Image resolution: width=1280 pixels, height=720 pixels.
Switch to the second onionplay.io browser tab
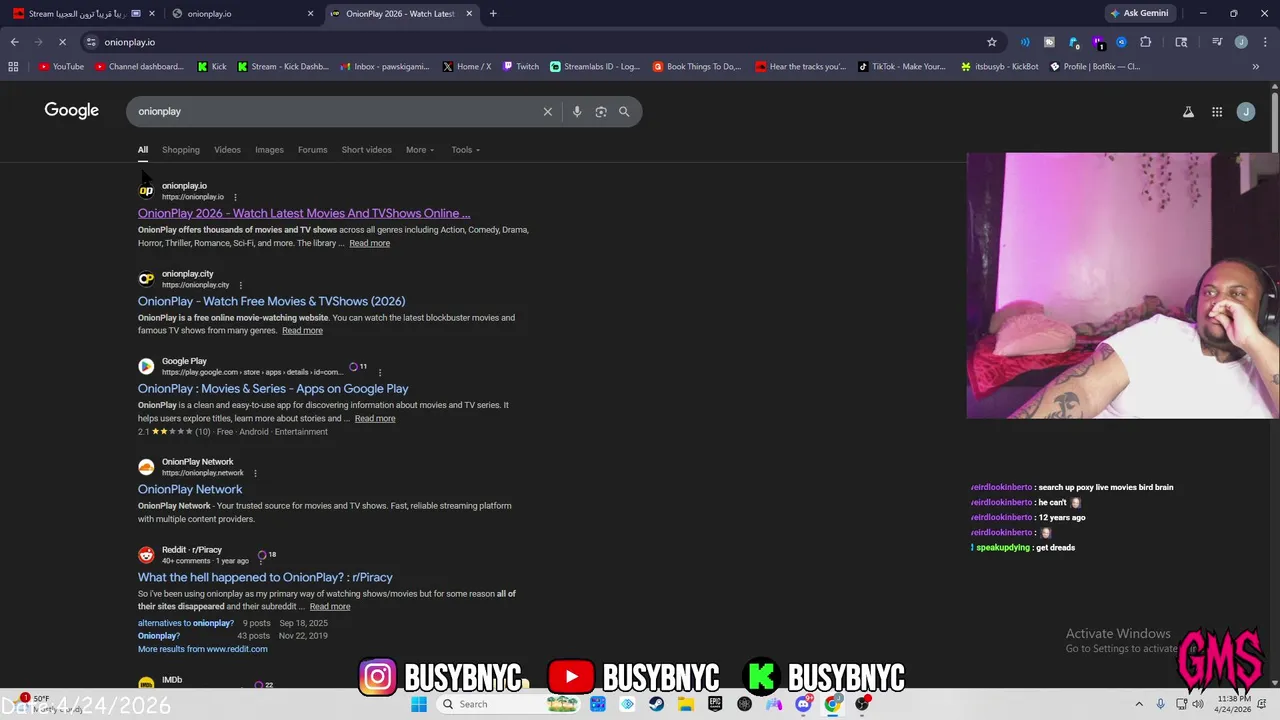pos(243,14)
